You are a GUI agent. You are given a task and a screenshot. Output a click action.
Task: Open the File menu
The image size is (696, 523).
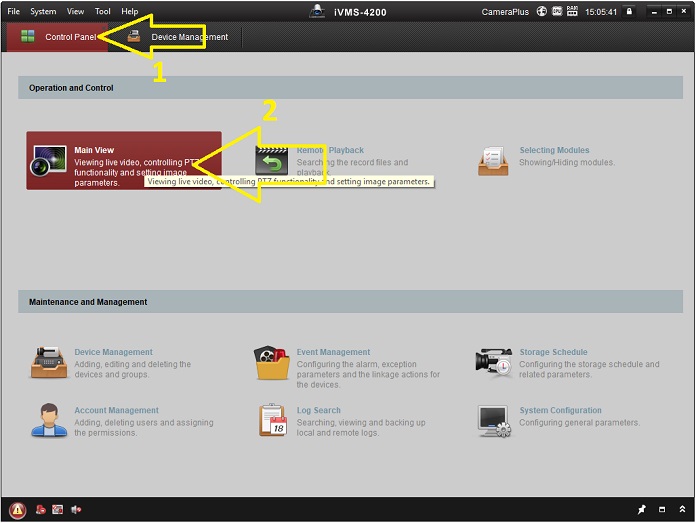[x=13, y=11]
